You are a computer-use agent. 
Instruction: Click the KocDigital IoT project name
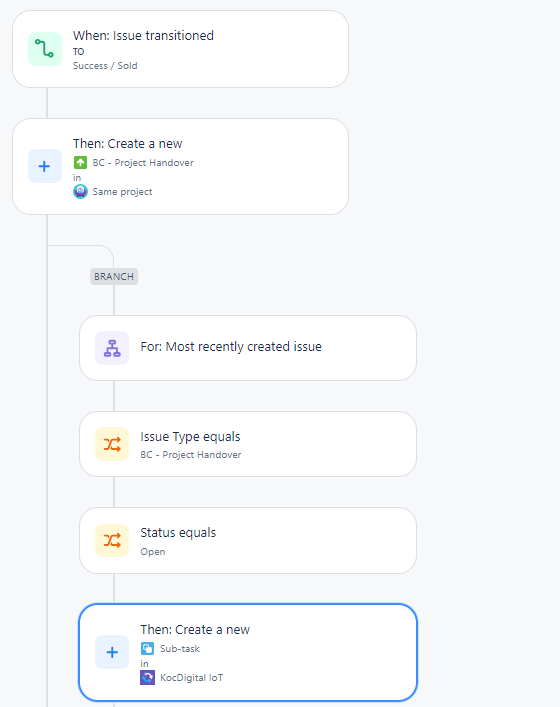tap(192, 678)
